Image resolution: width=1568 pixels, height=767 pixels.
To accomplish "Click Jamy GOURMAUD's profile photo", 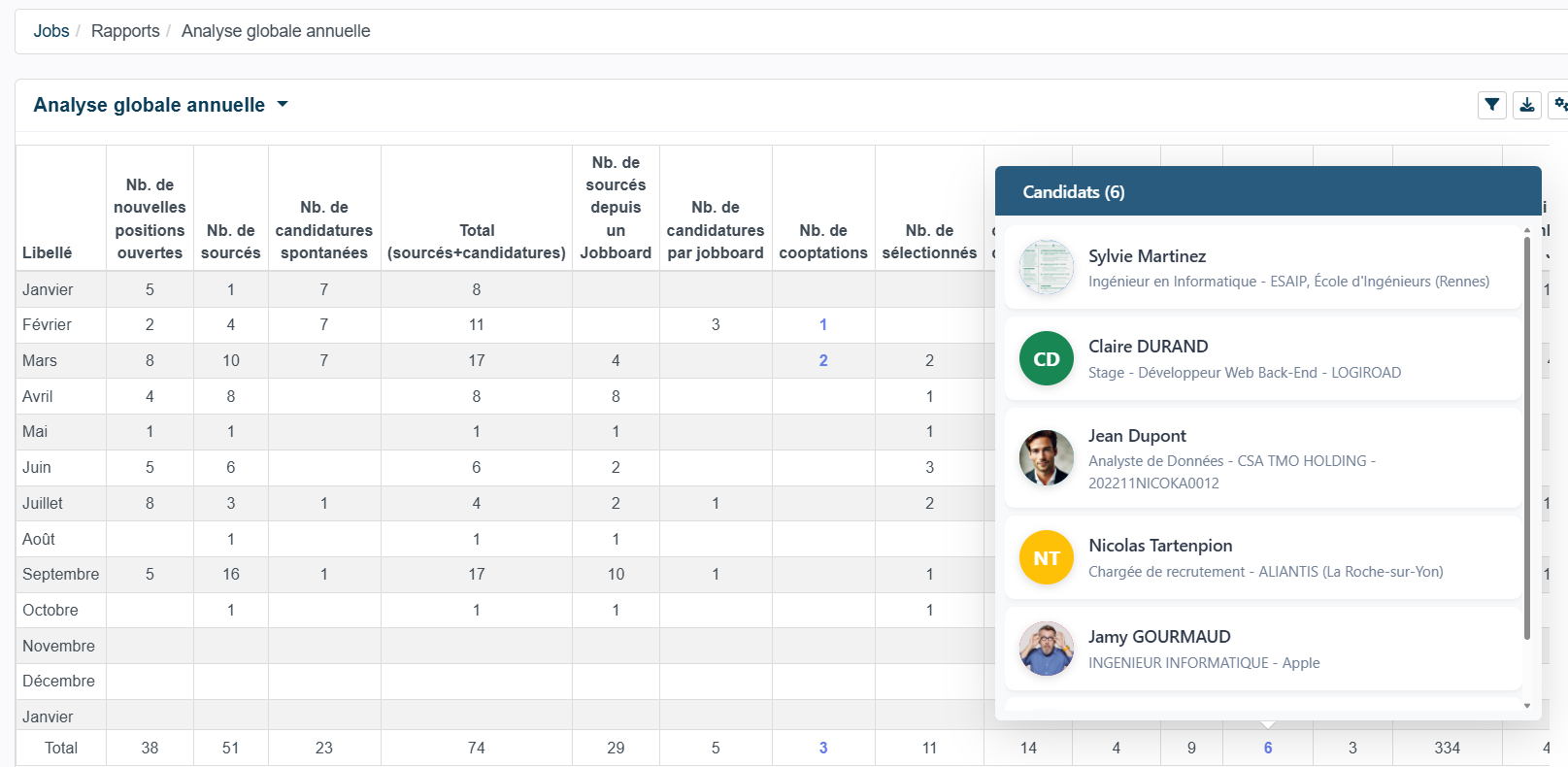I will pos(1047,649).
